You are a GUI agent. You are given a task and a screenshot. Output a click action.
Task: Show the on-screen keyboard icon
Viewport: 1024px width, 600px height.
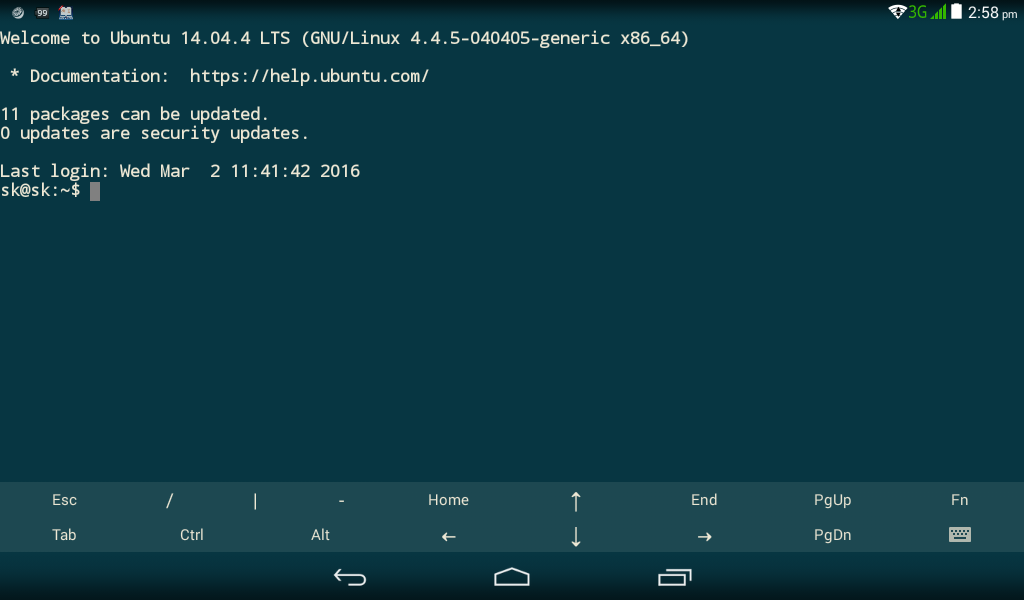959,535
